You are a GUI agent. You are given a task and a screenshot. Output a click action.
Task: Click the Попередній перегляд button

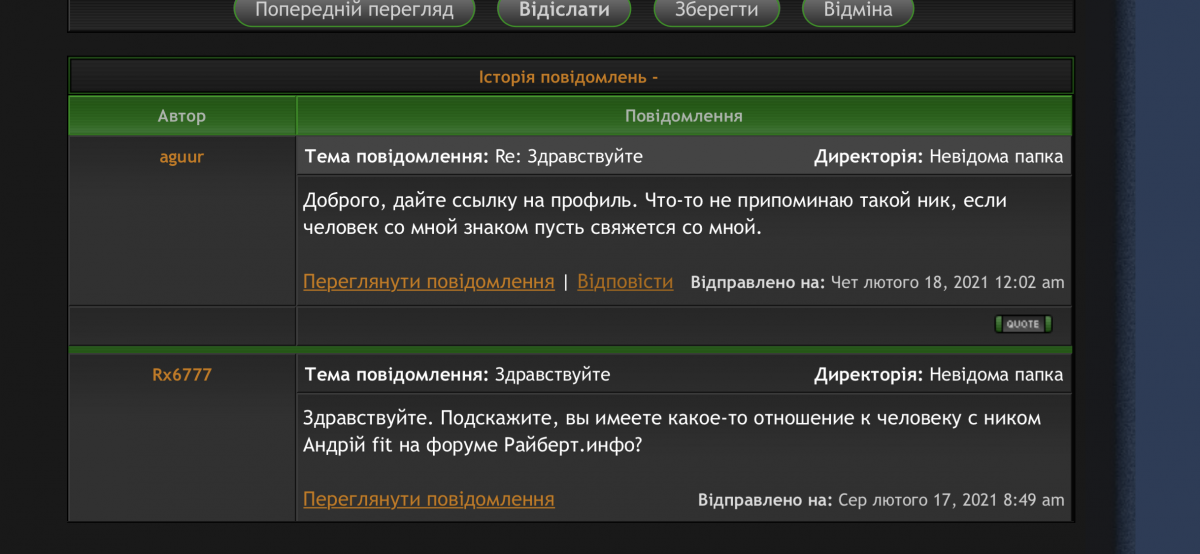(355, 11)
